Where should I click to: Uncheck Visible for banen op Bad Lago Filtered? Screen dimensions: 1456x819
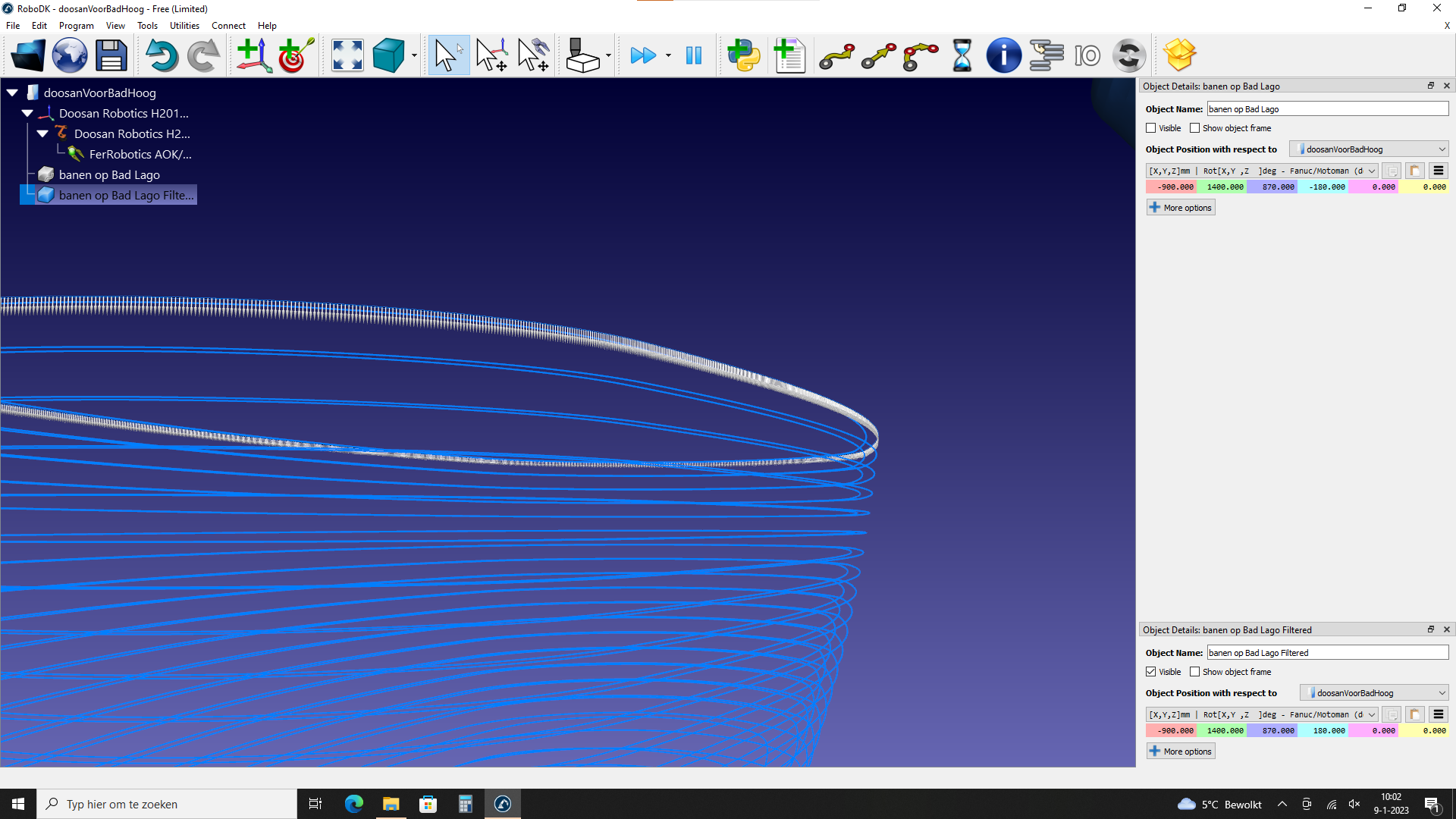(x=1151, y=672)
